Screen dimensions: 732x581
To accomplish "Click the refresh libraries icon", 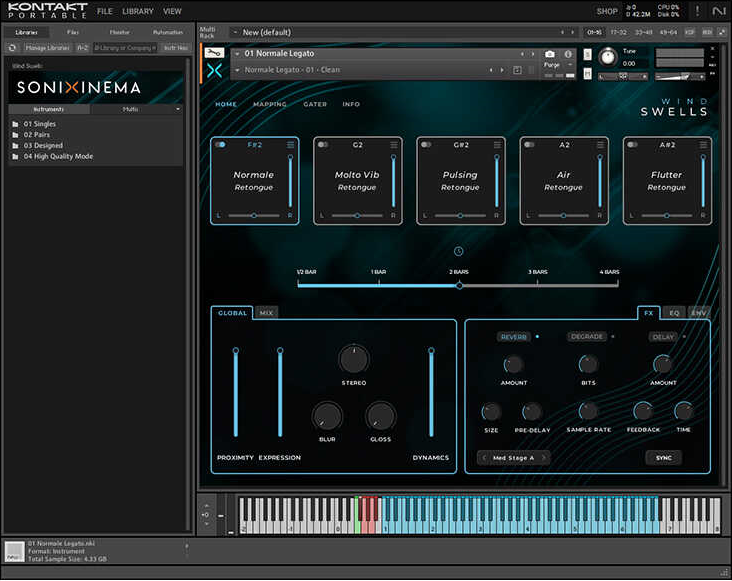I will [x=13, y=48].
